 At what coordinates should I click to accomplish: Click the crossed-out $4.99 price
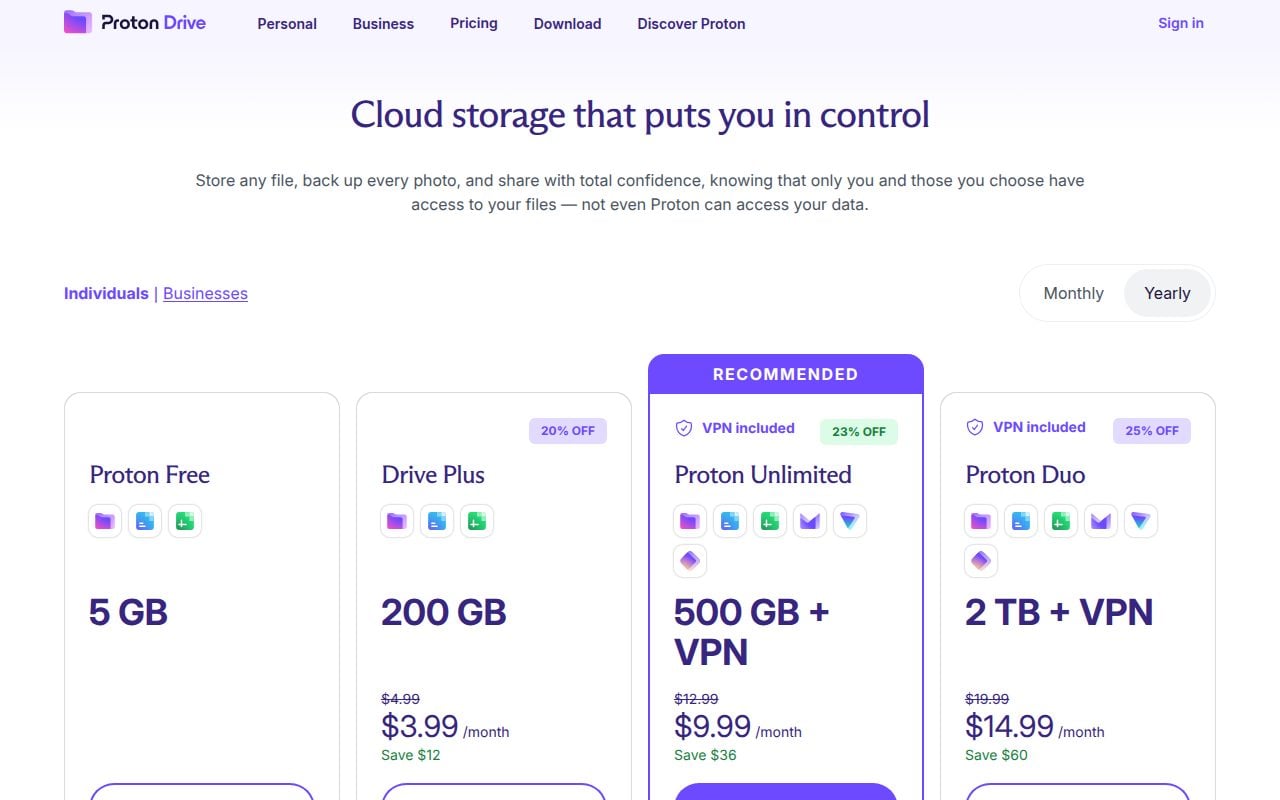[400, 699]
